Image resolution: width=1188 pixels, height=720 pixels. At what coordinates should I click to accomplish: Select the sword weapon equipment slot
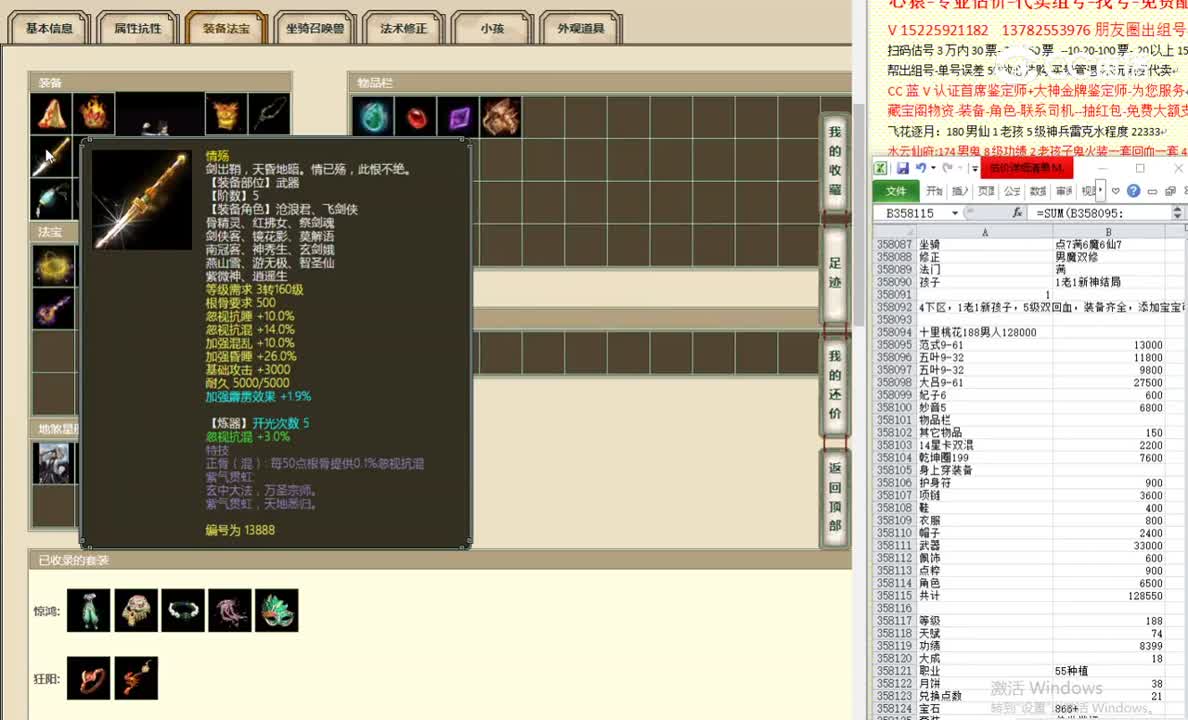(52, 157)
